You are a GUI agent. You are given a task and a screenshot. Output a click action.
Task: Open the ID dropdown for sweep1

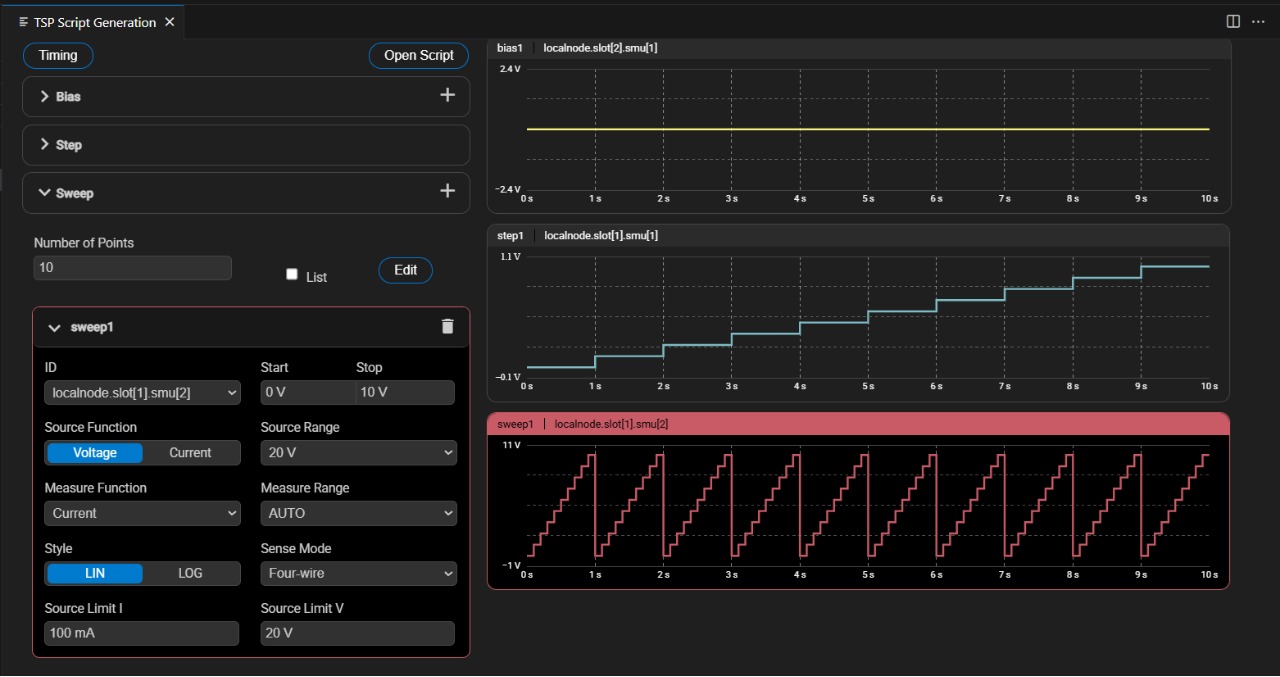click(142, 392)
